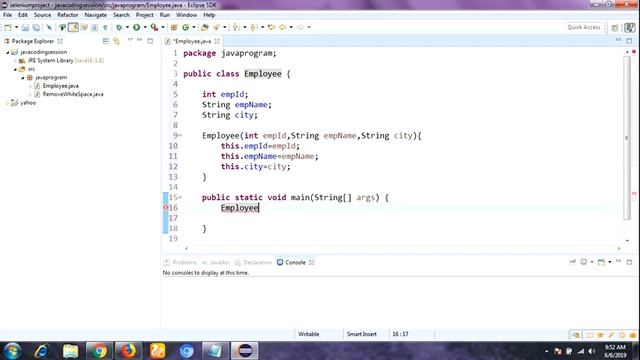Screen dimensions: 640x360
Task: Toggle Block Selection Mode toolbar button
Action: point(94,27)
